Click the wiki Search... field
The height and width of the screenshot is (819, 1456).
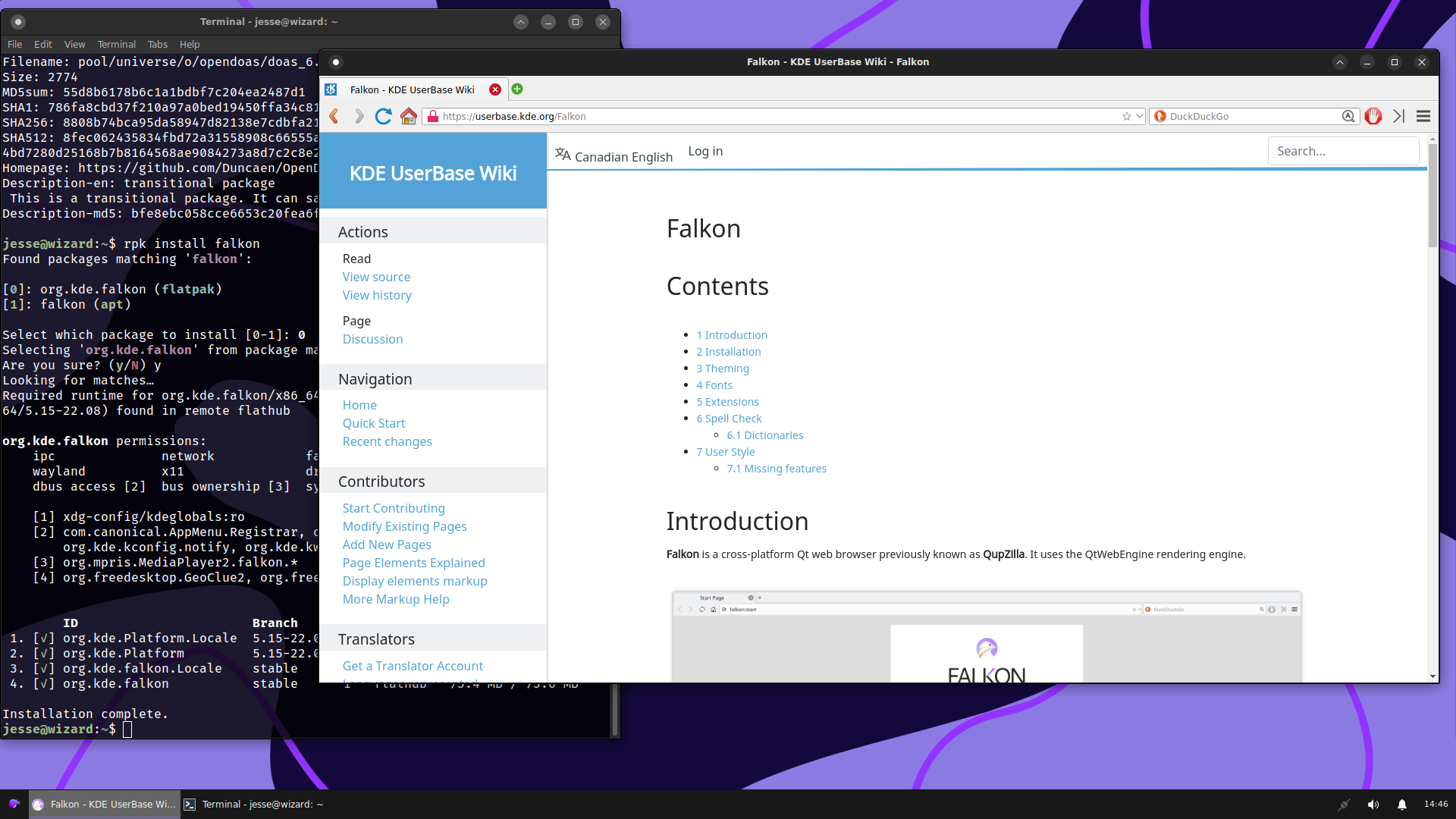coord(1343,151)
